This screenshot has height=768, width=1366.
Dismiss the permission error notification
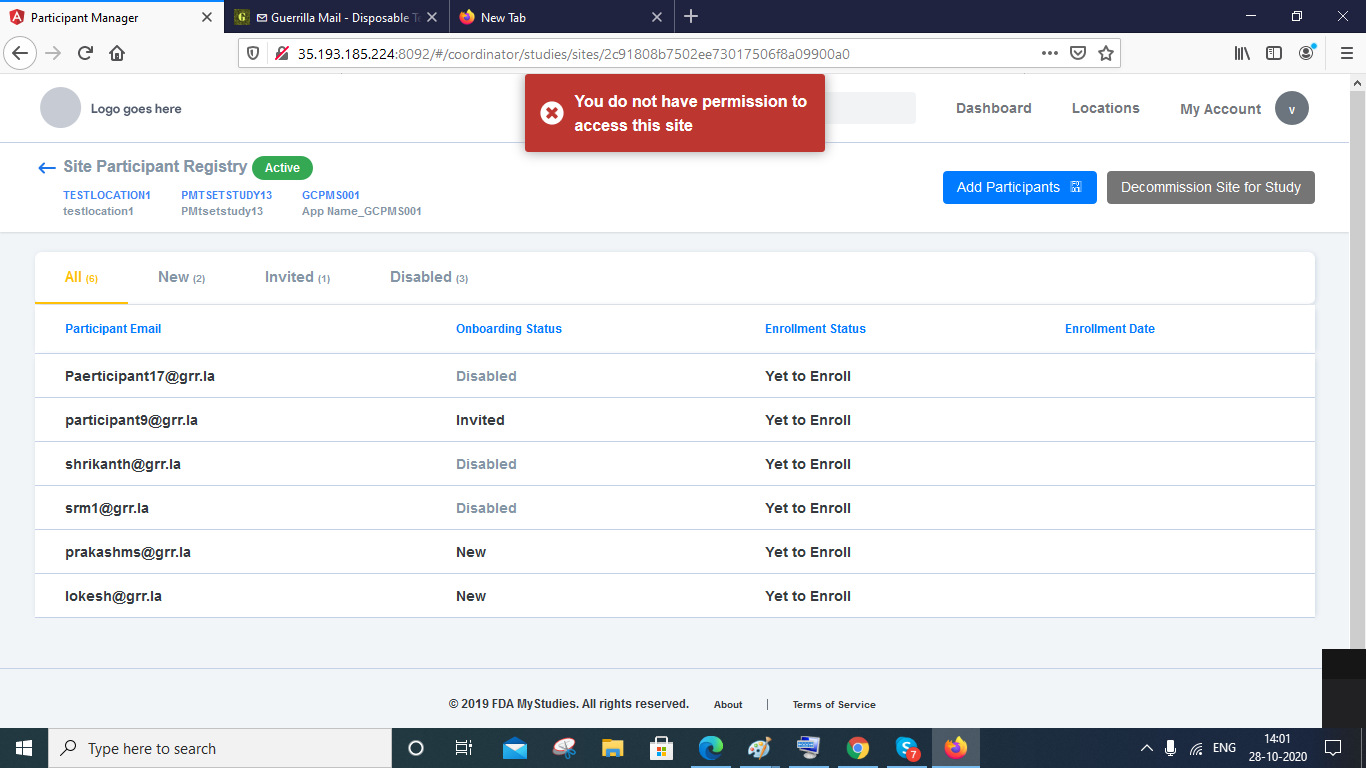point(554,113)
